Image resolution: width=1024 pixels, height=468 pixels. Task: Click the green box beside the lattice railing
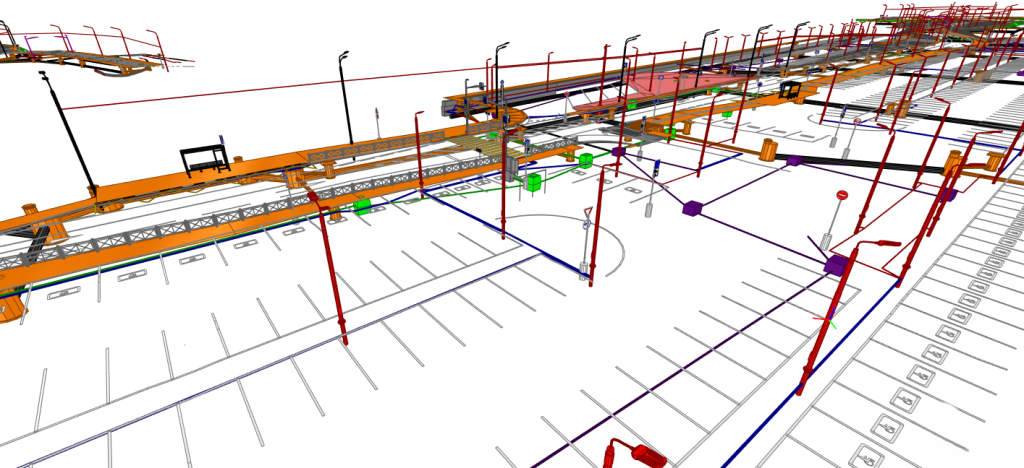coord(362,205)
